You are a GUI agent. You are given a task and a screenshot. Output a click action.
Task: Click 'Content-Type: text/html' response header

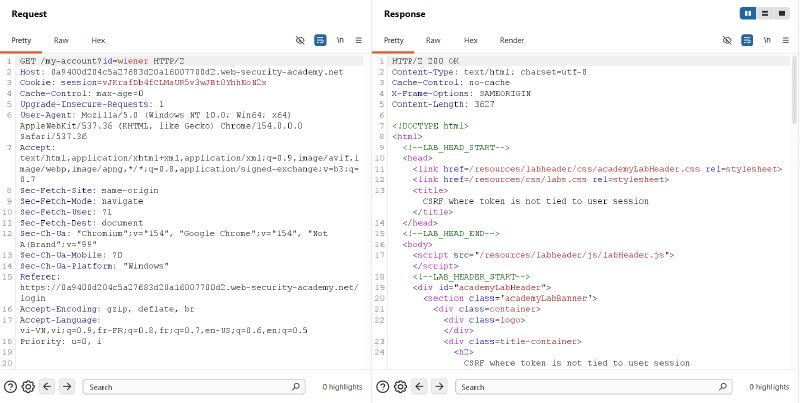[x=489, y=72]
